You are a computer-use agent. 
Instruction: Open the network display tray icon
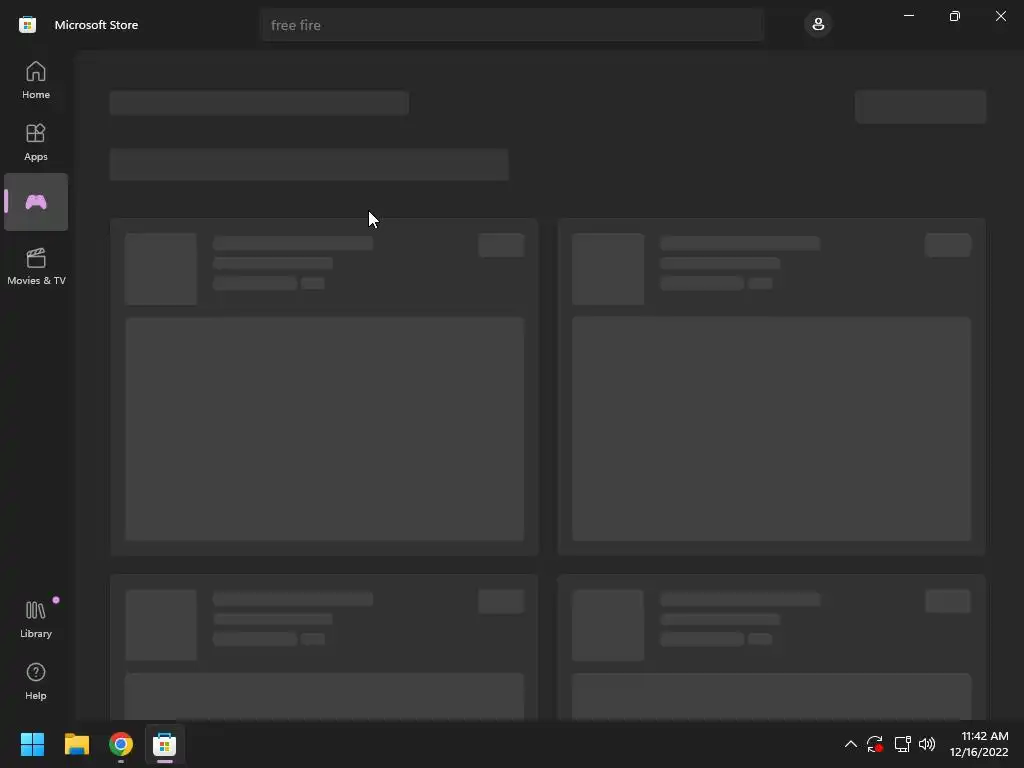point(903,744)
